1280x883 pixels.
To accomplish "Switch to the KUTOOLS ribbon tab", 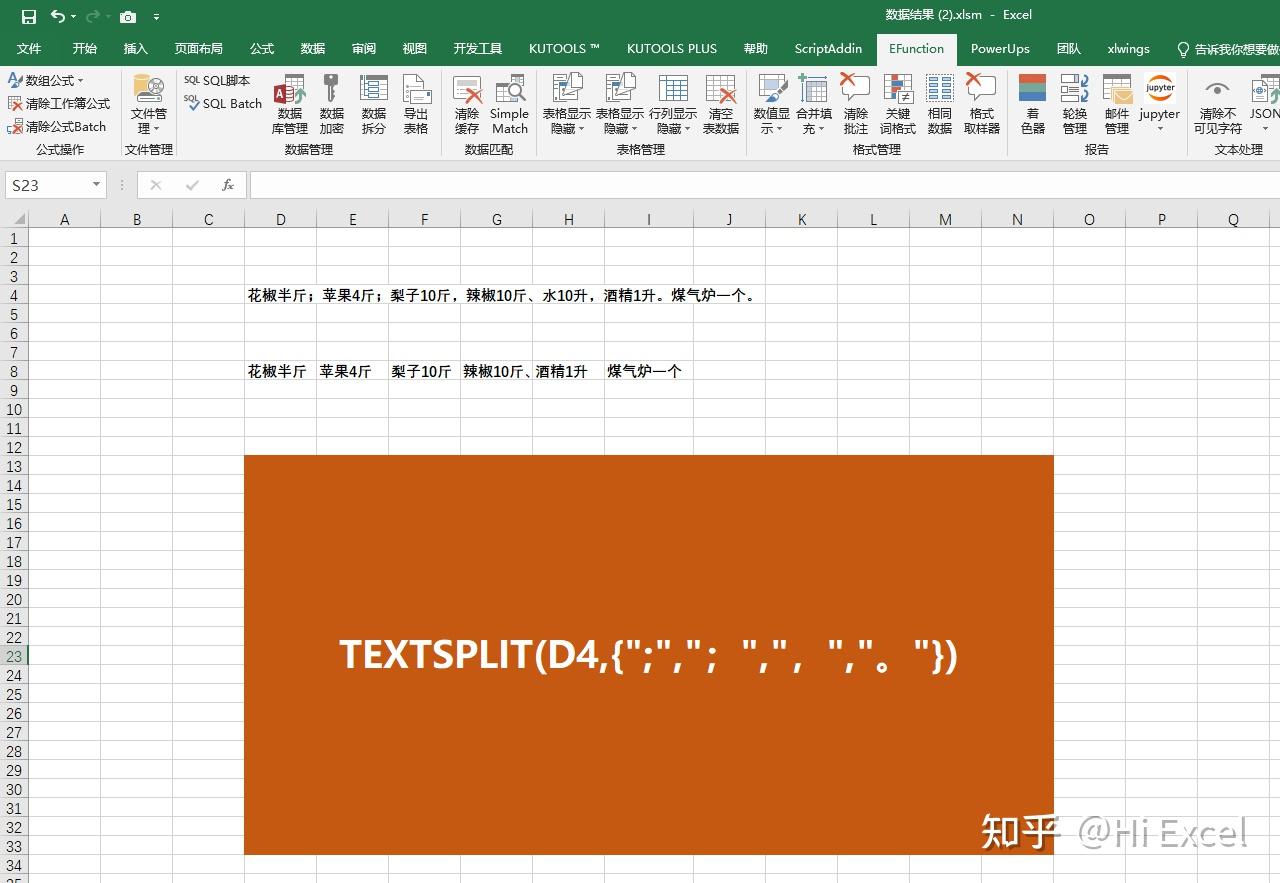I will tap(563, 48).
